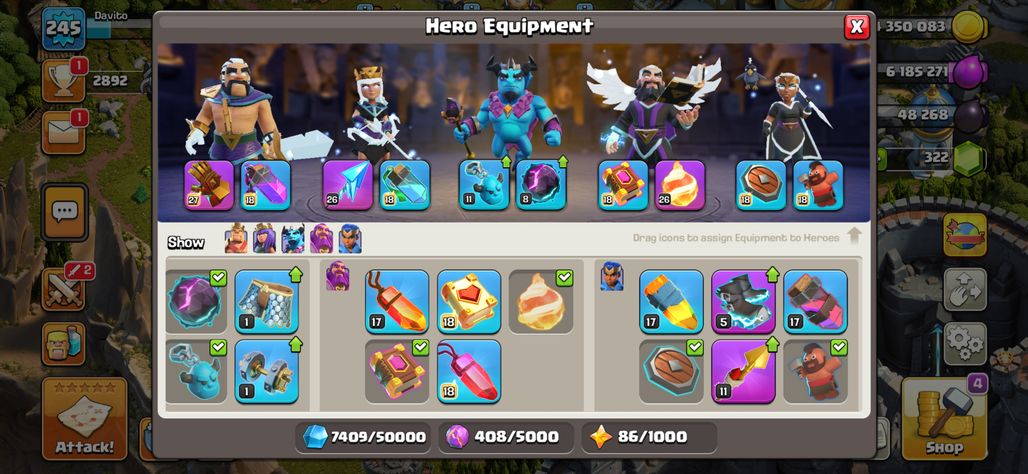Select the equipped Fireball with green checkmark
The image size is (1028, 474).
point(541,302)
